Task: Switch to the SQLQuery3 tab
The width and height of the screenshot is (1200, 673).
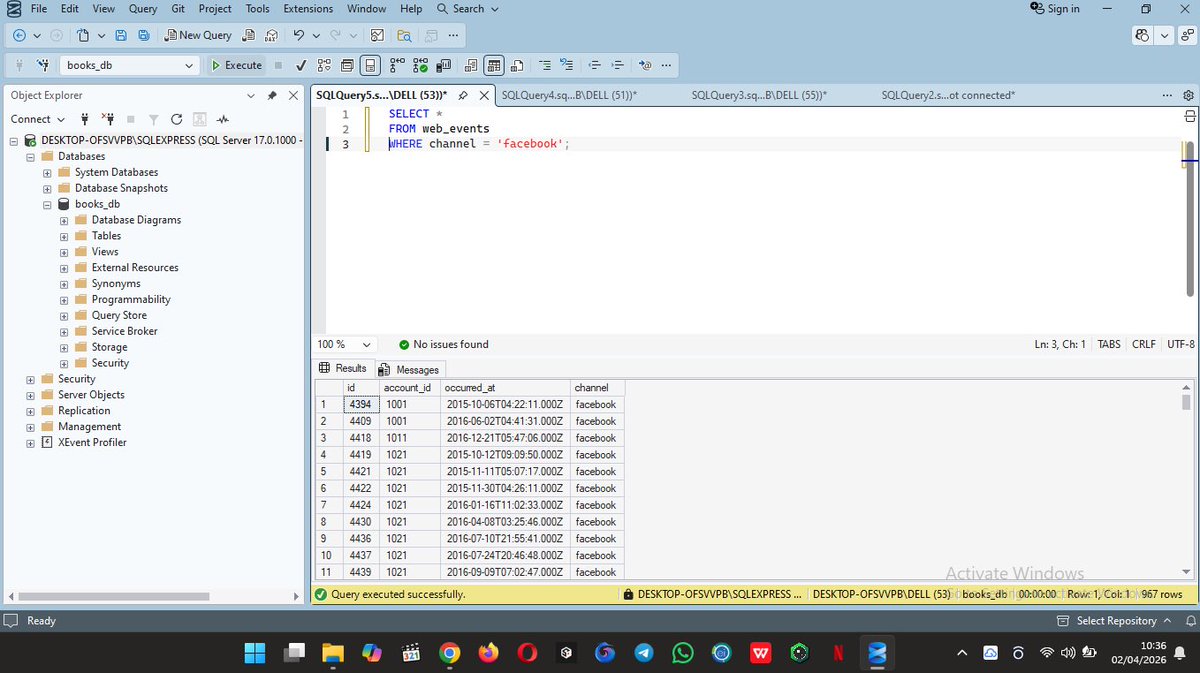Action: [x=759, y=95]
